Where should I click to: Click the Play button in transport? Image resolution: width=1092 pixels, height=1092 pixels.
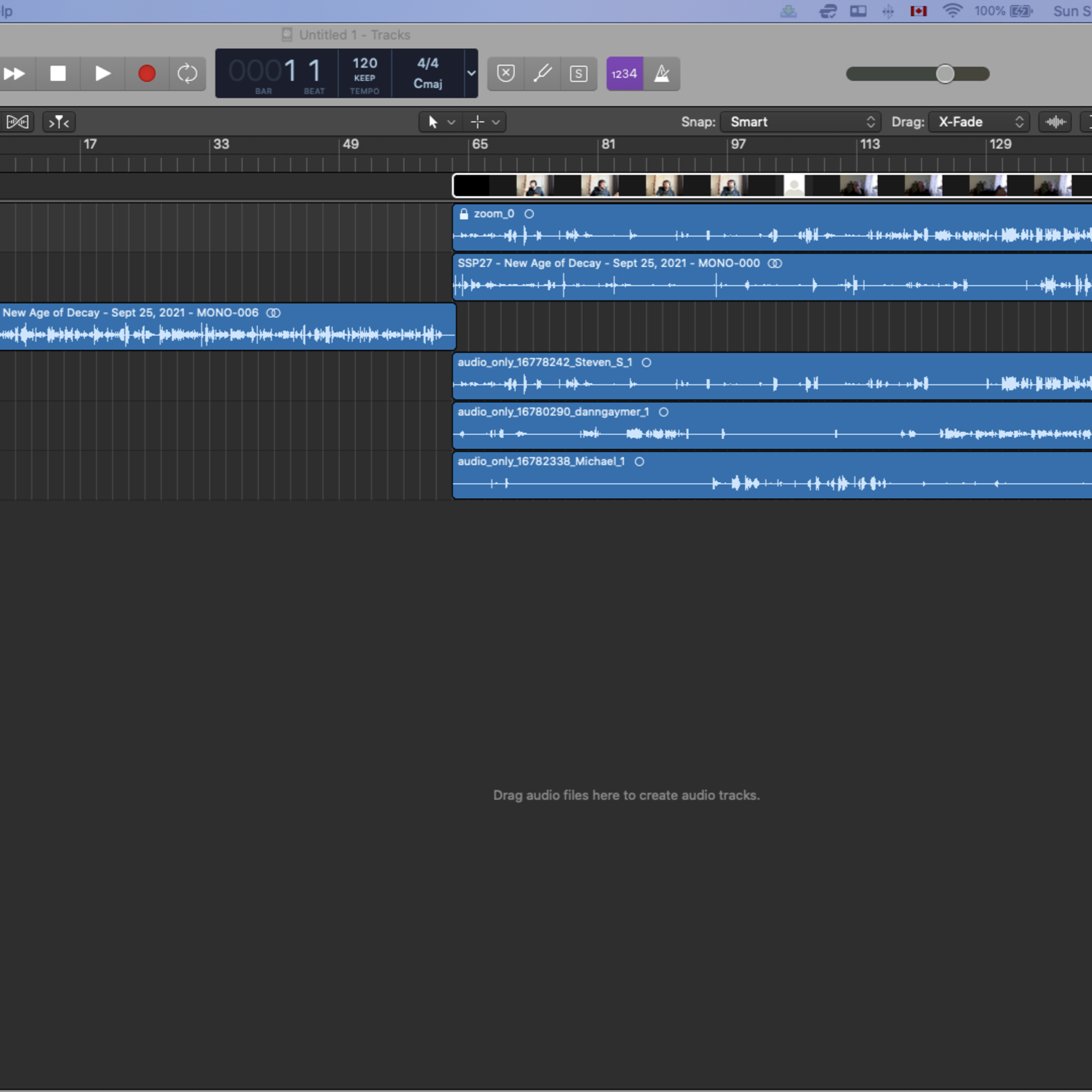pos(102,74)
